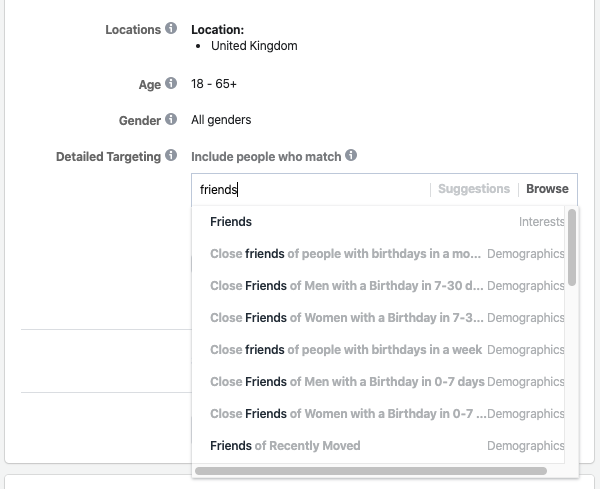Image resolution: width=600 pixels, height=489 pixels.
Task: Click the info icon next to Locations
Action: click(172, 30)
